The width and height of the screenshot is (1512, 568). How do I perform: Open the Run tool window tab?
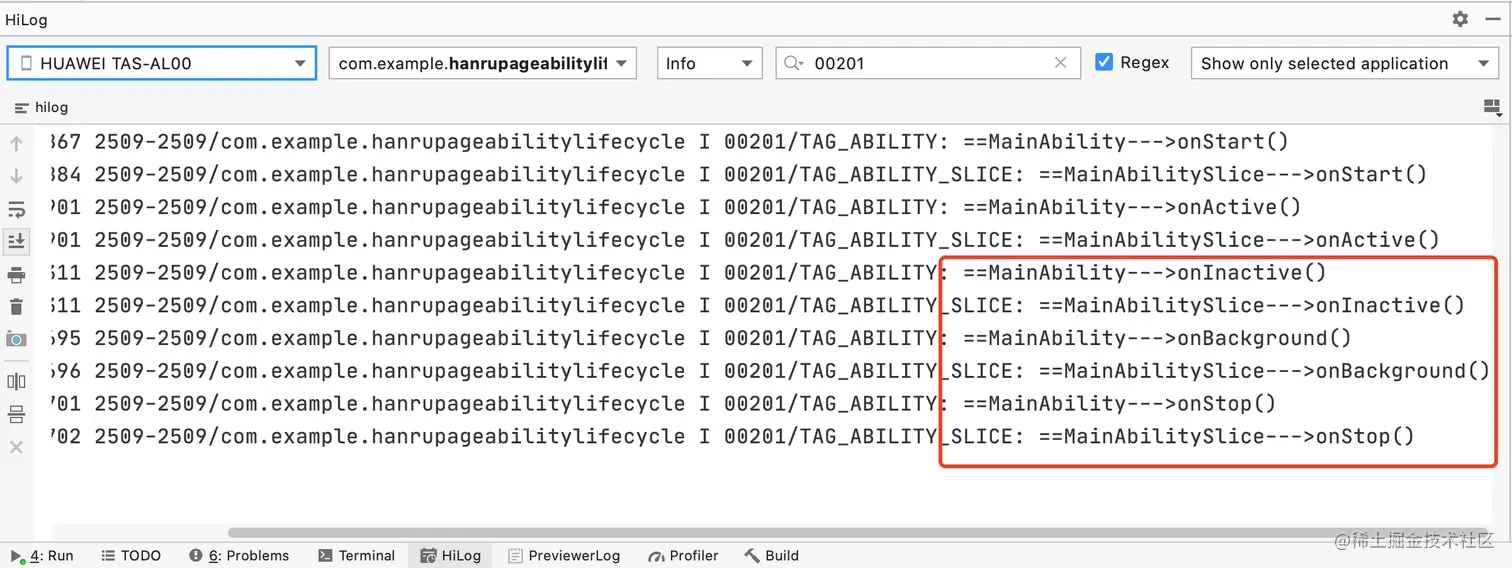[43, 556]
